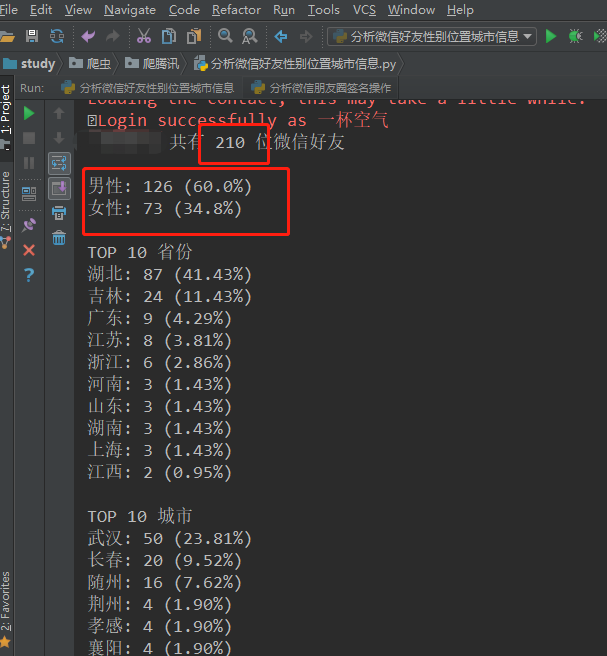This screenshot has height=656, width=607.
Task: Open the Navigate menu
Action: pyautogui.click(x=130, y=10)
